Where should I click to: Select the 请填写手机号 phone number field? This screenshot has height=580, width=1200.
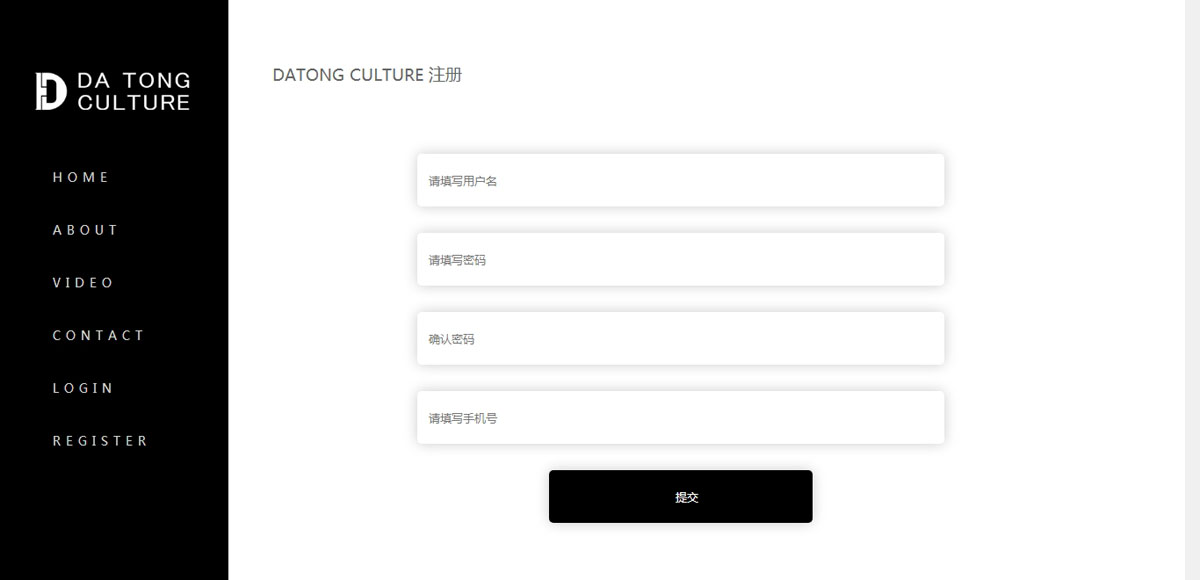(680, 417)
